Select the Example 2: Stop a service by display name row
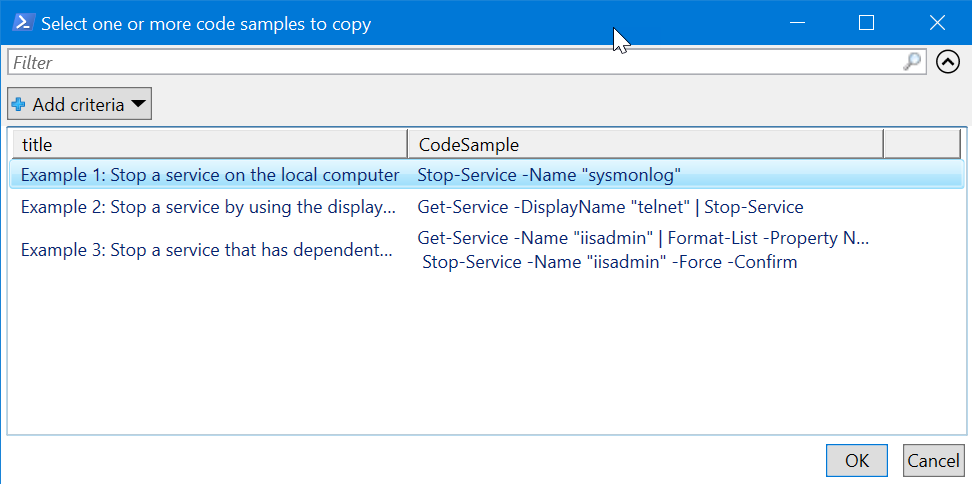972x484 pixels. tap(487, 207)
